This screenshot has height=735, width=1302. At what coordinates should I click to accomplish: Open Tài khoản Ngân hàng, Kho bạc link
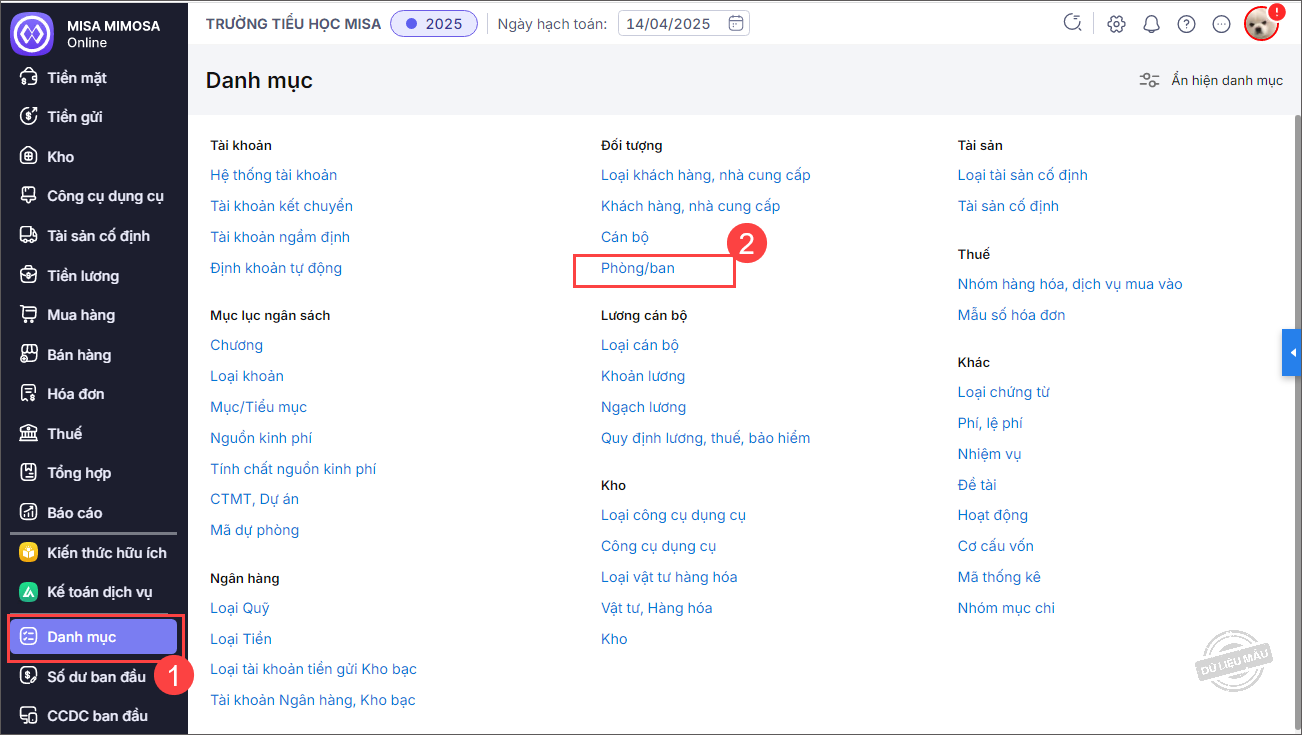313,700
